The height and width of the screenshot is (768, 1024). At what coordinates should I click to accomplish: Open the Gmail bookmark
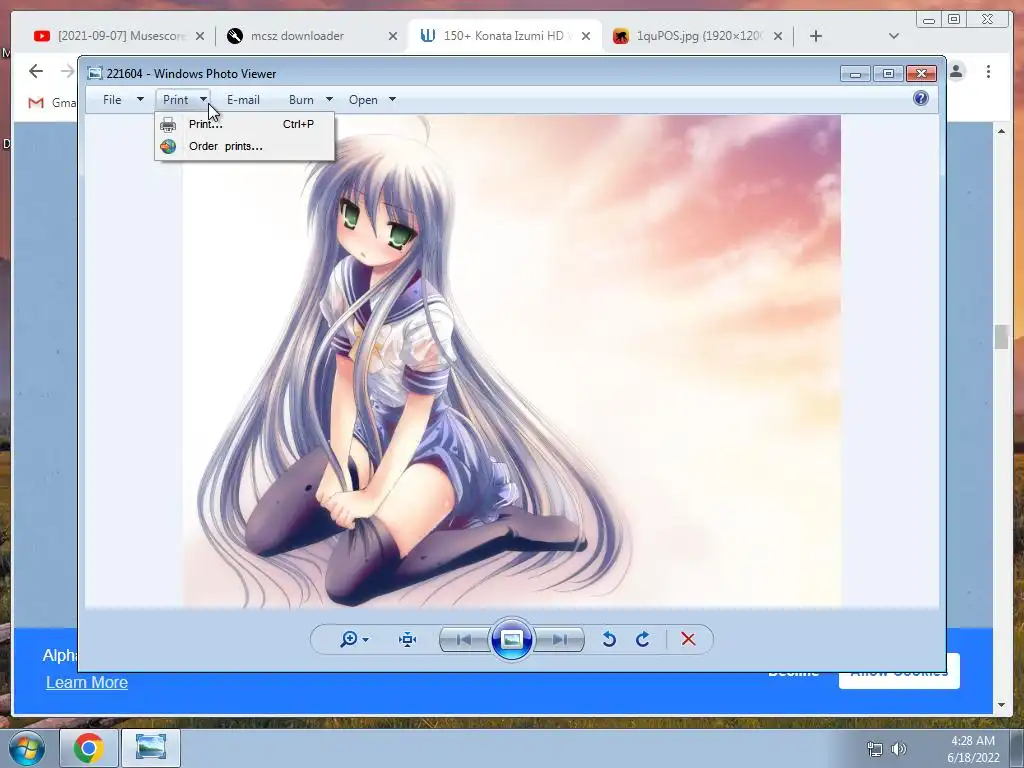(52, 103)
